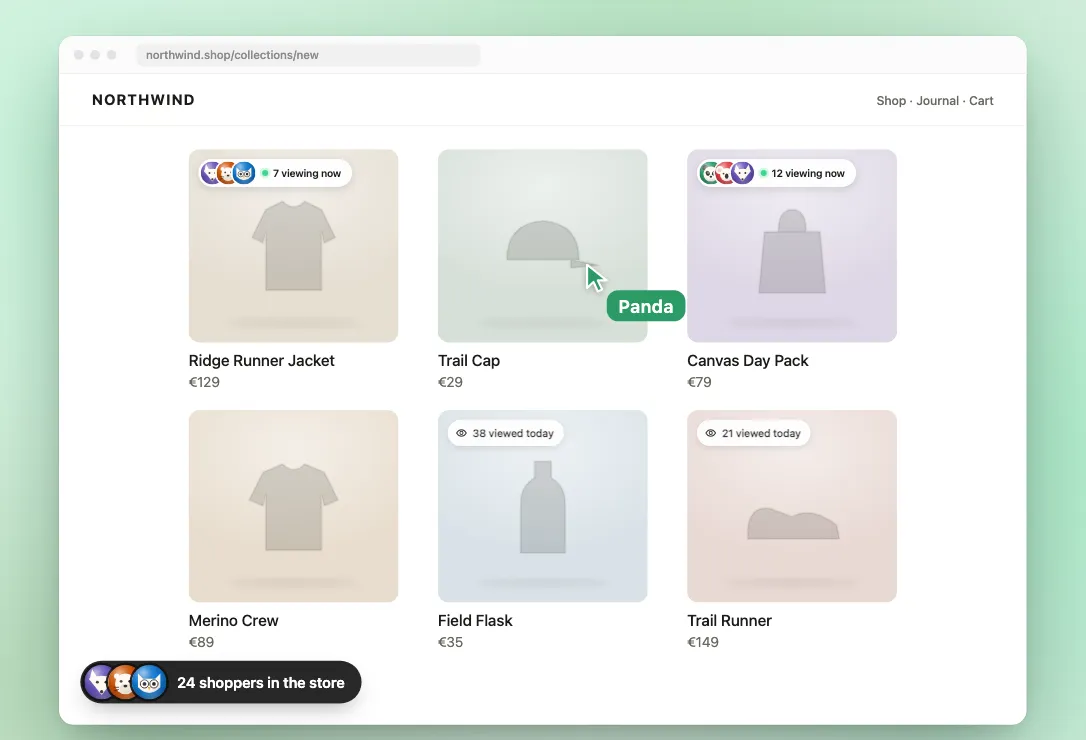Click the "12 viewing now" label
Viewport: 1086px width, 740px height.
tap(808, 173)
